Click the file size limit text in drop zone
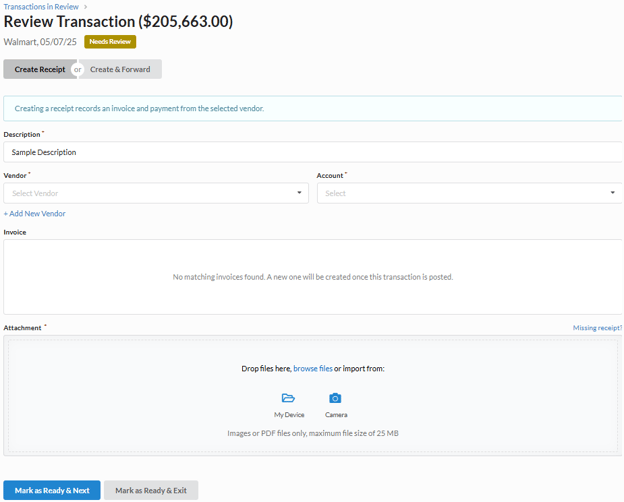Viewport: 624px width, 502px height. click(312, 433)
